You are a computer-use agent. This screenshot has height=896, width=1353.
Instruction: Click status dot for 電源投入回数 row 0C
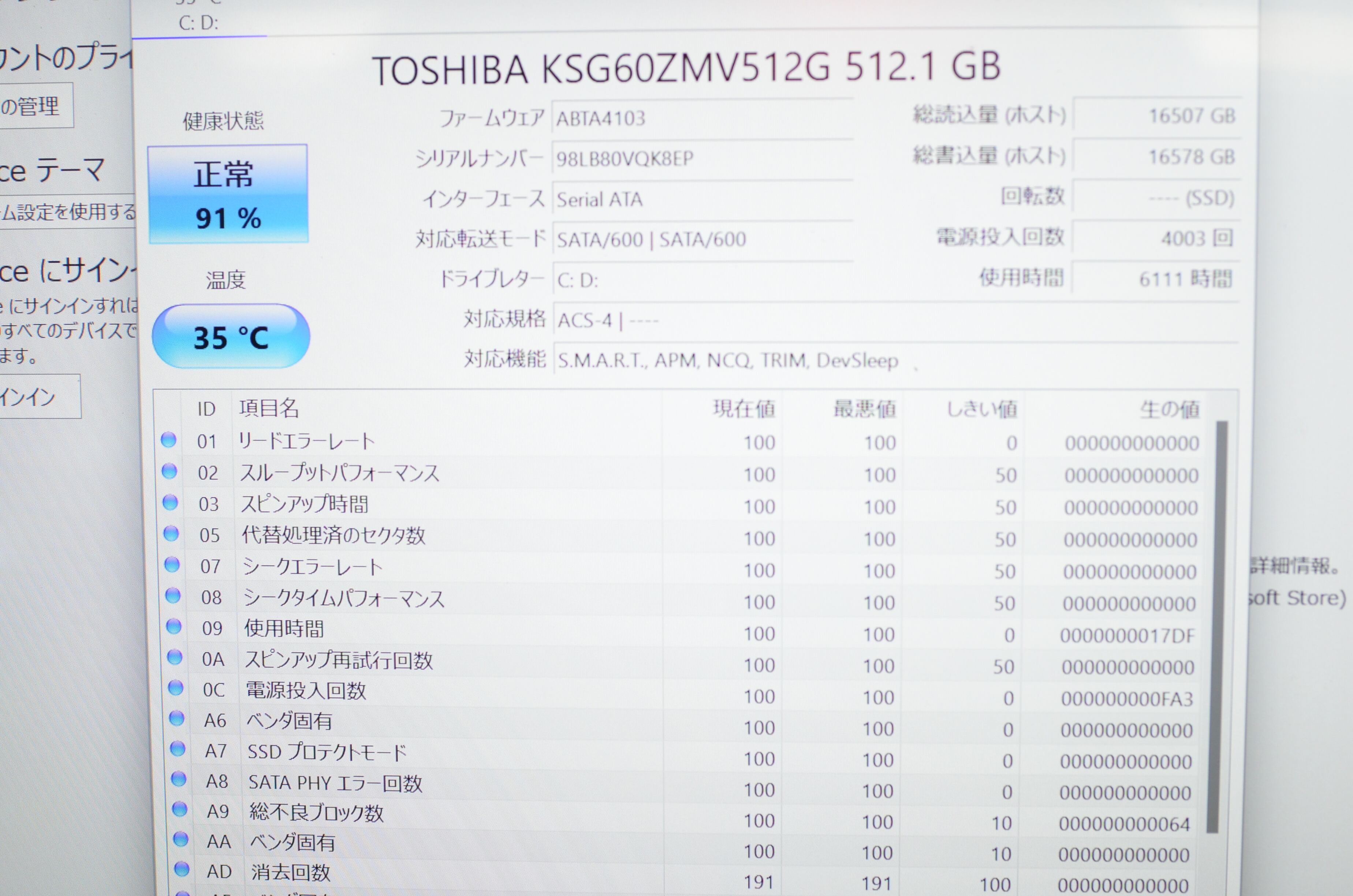[x=176, y=688]
